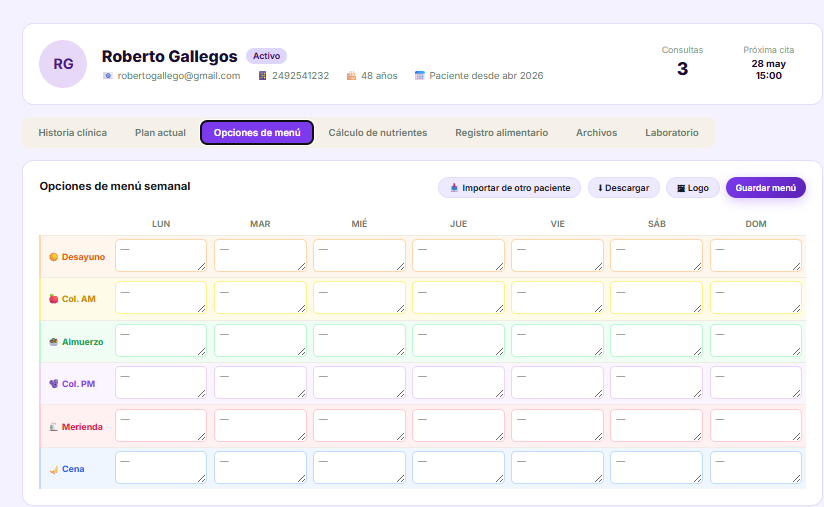The width and height of the screenshot is (824, 507).
Task: Click the Activo status badge
Action: tap(266, 56)
